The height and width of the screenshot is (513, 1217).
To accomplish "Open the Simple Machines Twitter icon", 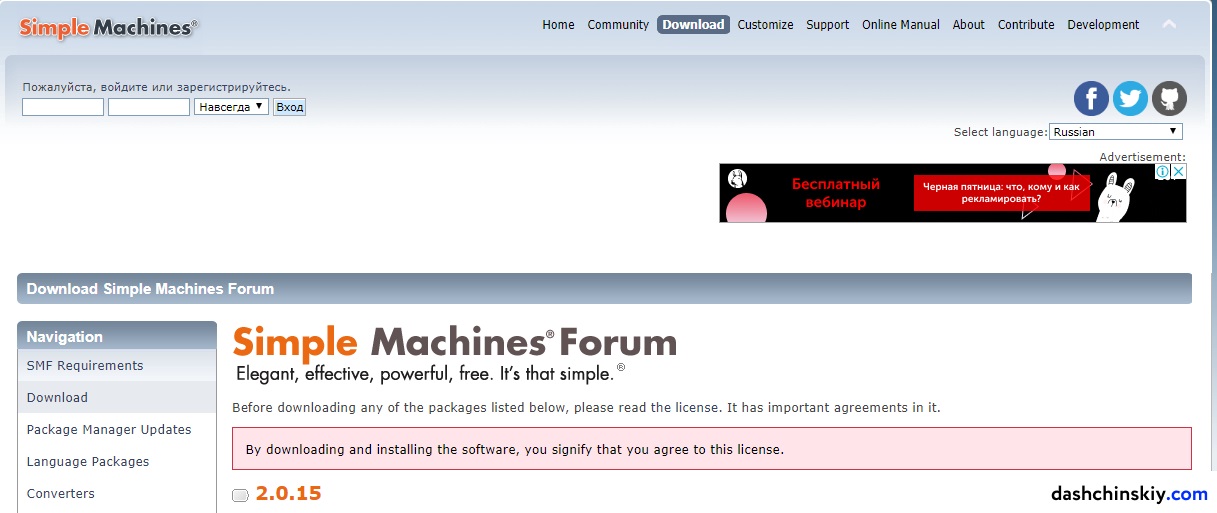I will pyautogui.click(x=1131, y=98).
